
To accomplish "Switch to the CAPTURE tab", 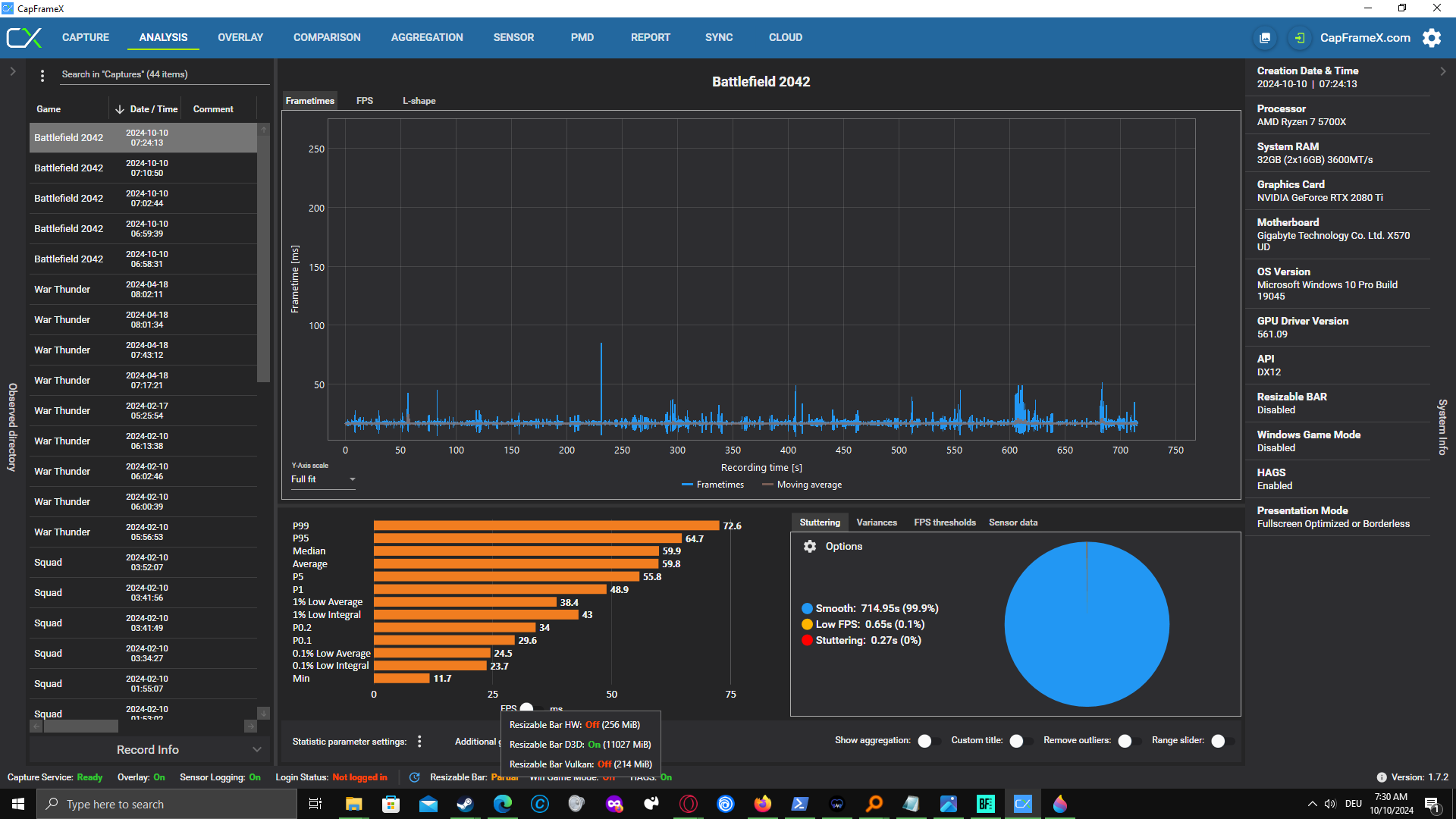I will [x=86, y=37].
